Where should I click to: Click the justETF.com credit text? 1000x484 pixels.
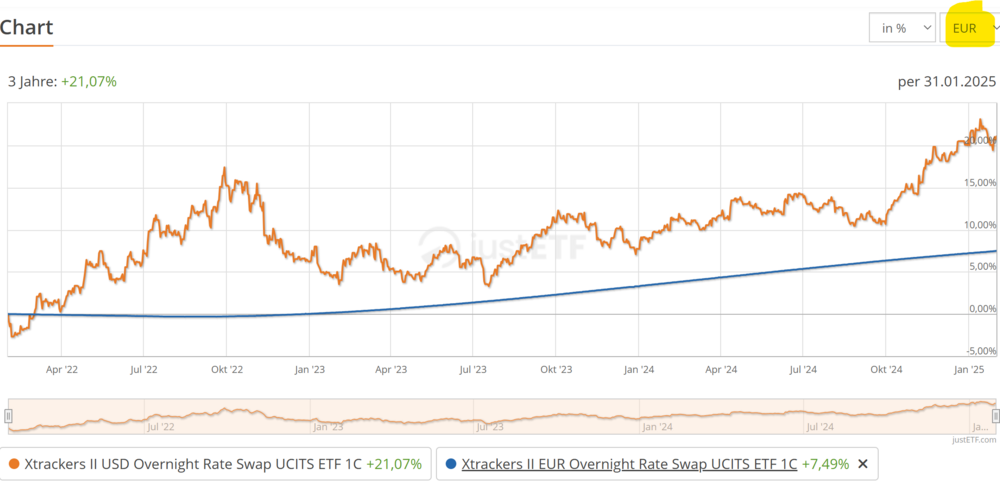coord(976,439)
